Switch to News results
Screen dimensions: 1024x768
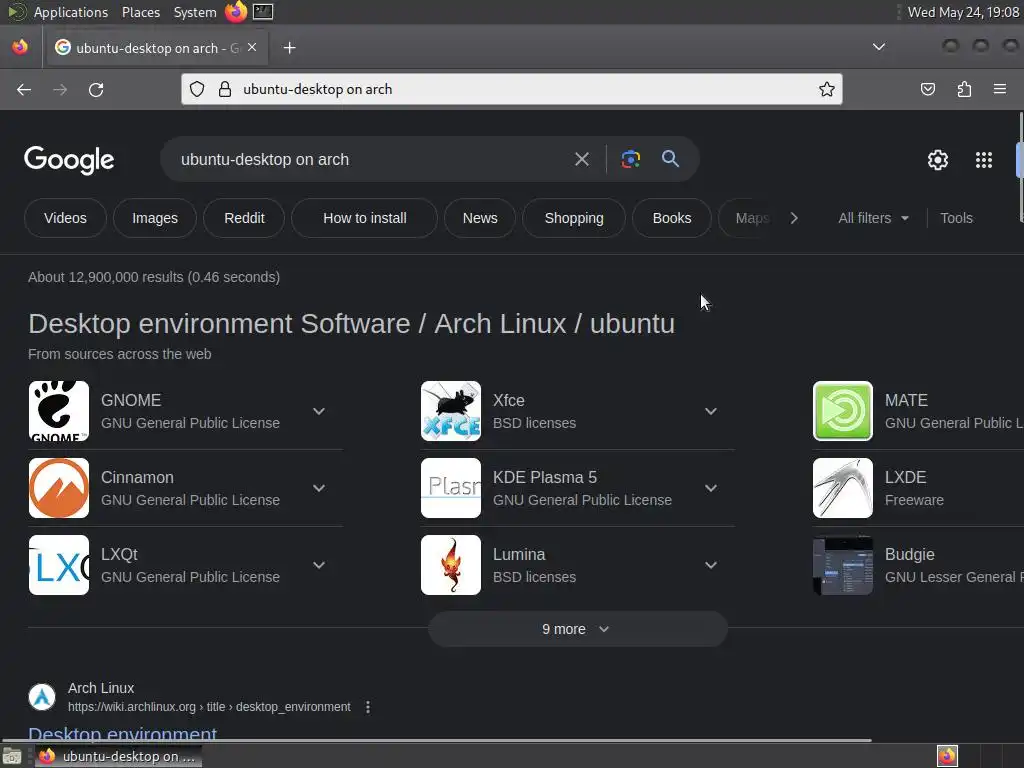point(480,218)
